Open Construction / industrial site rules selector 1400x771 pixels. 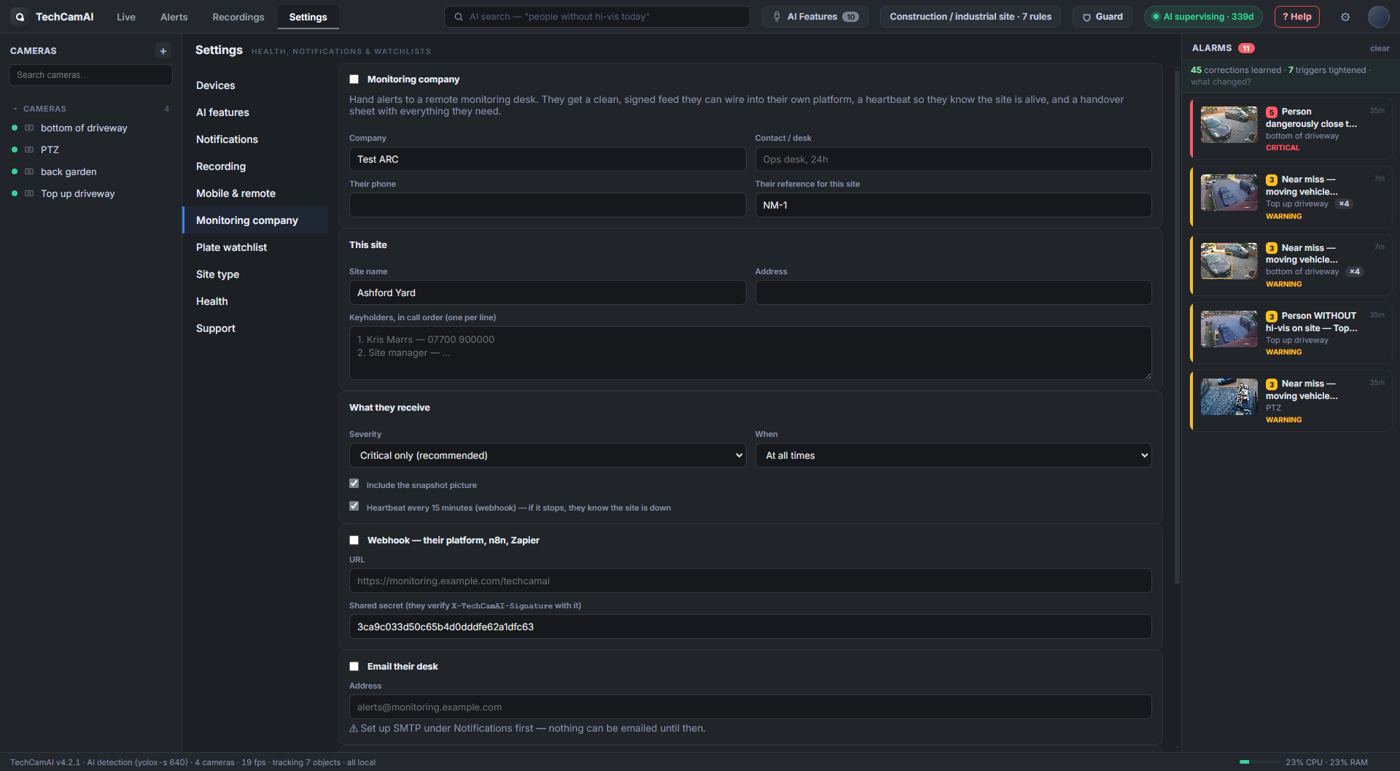coord(970,17)
